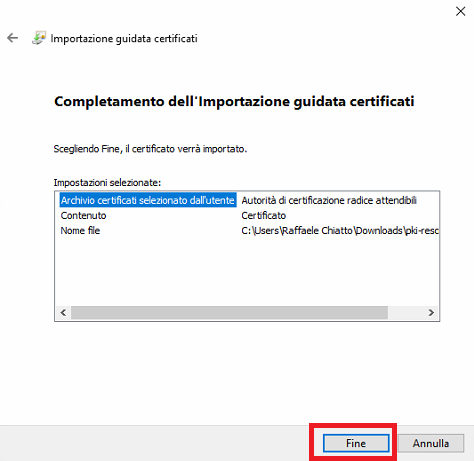Screen dimensions: 474x461
Task: Click the scrollbar track right of thumb
Action: tap(405, 313)
